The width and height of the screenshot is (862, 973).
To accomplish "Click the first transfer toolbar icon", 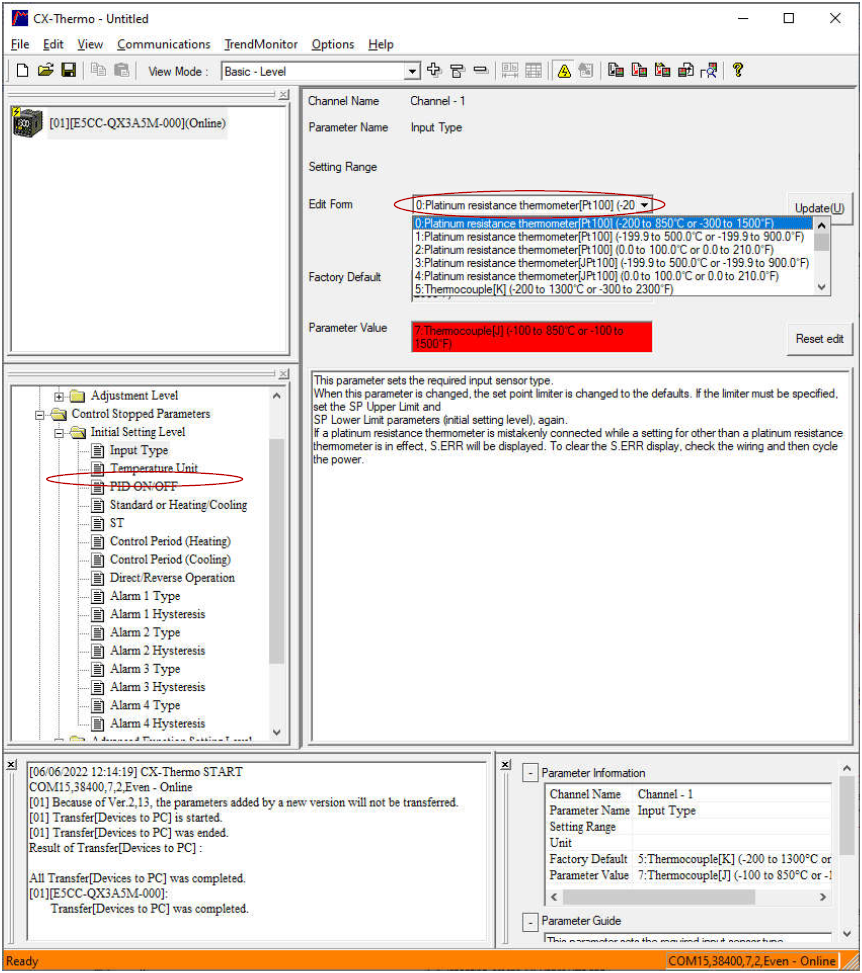I will 616,71.
